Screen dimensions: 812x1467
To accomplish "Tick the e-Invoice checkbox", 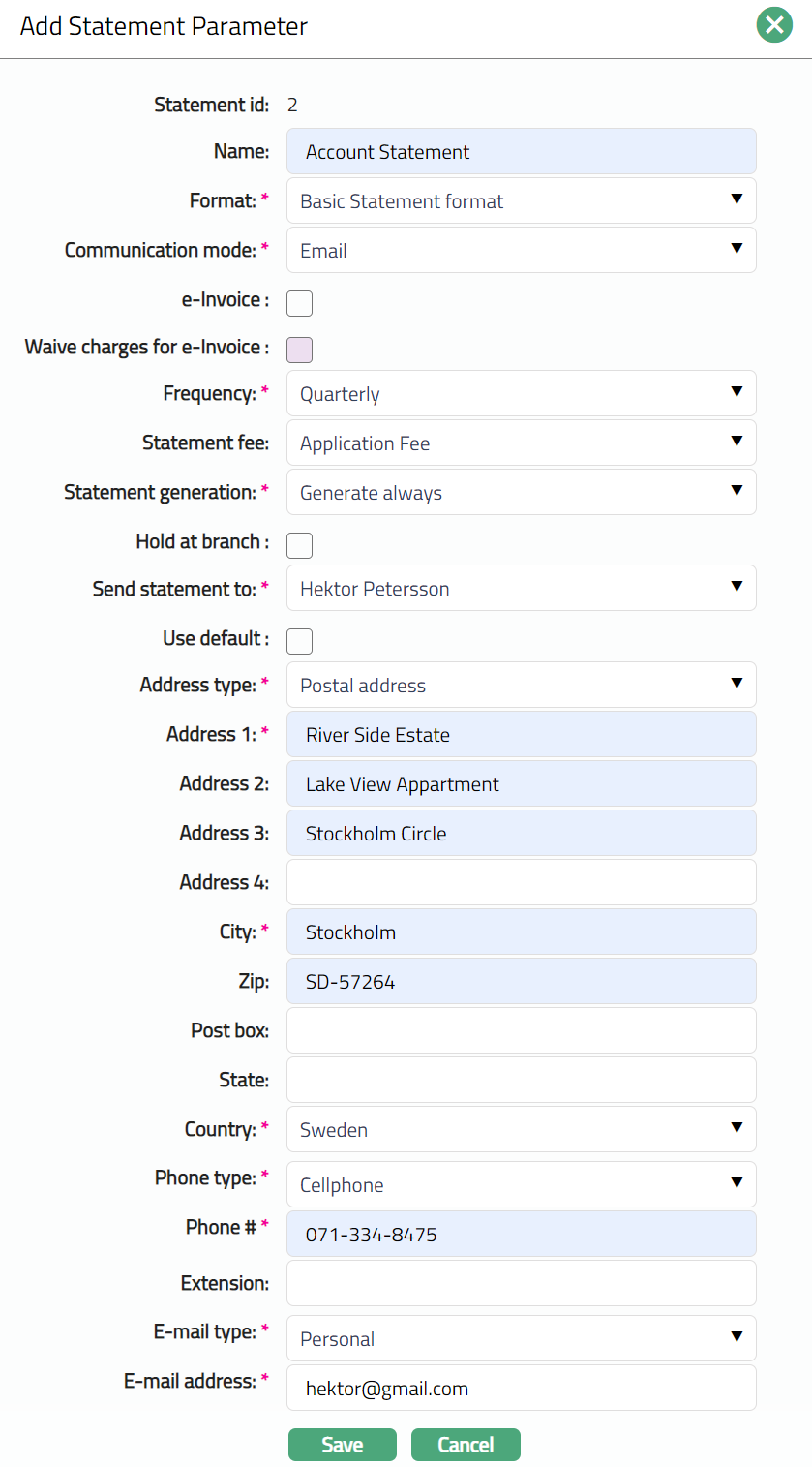I will point(300,303).
